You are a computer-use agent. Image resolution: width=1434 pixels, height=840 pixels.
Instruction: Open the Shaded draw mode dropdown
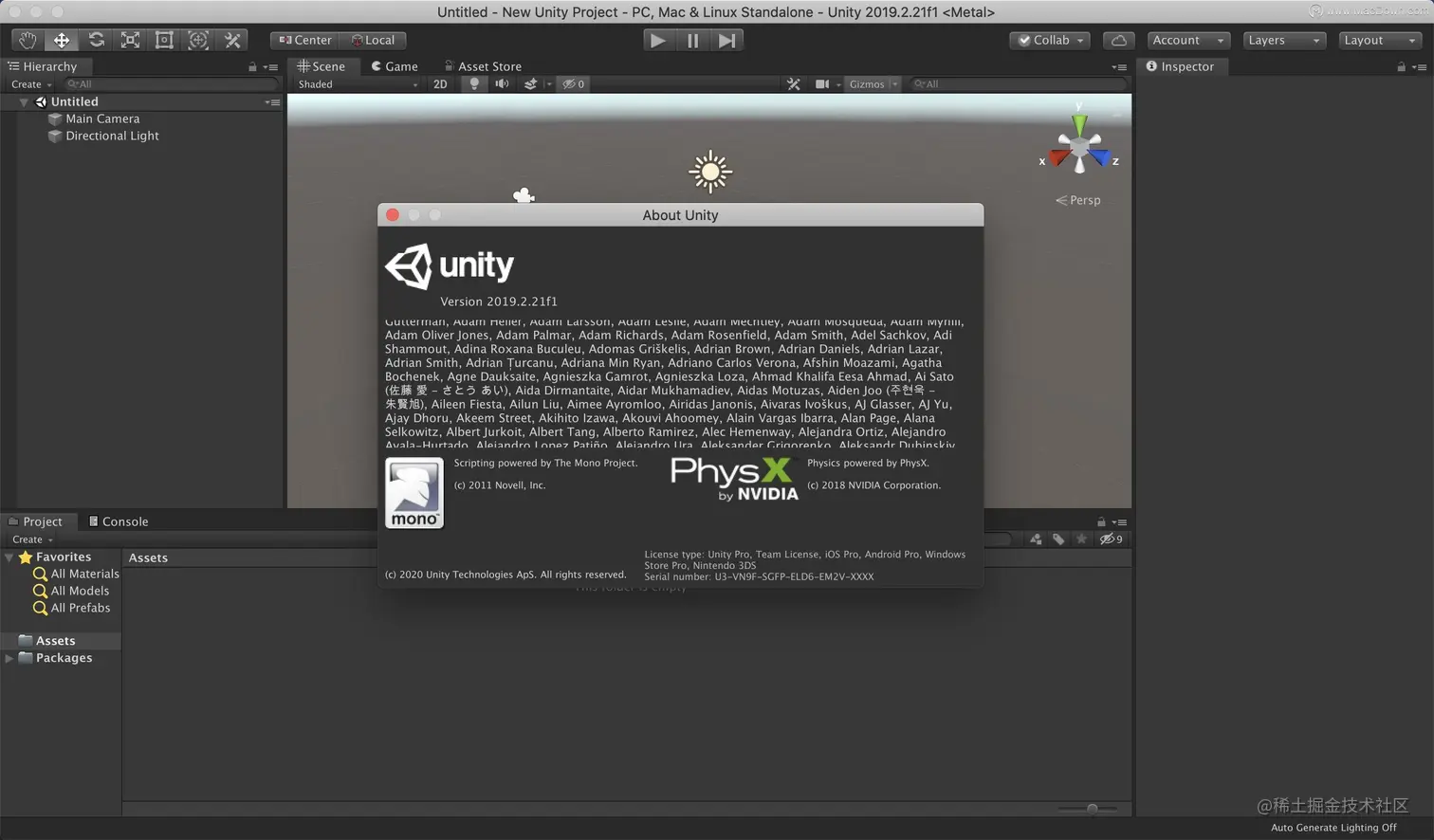click(x=358, y=84)
